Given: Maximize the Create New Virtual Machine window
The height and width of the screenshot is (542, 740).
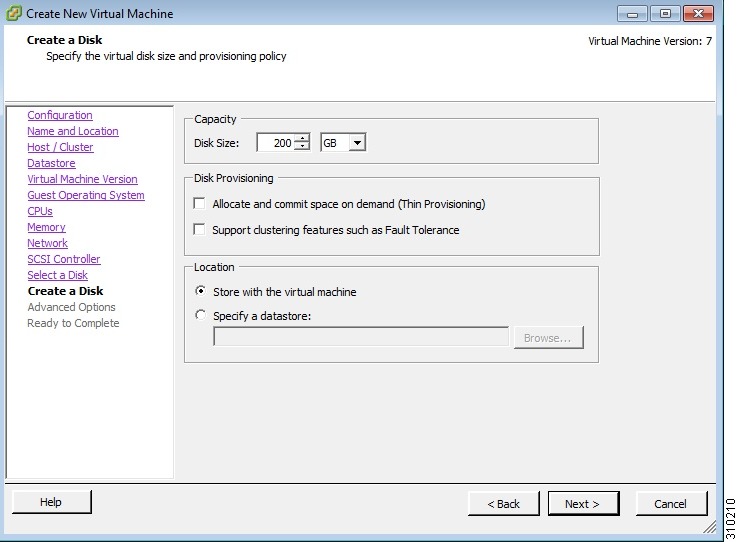Looking at the screenshot, I should point(665,14).
